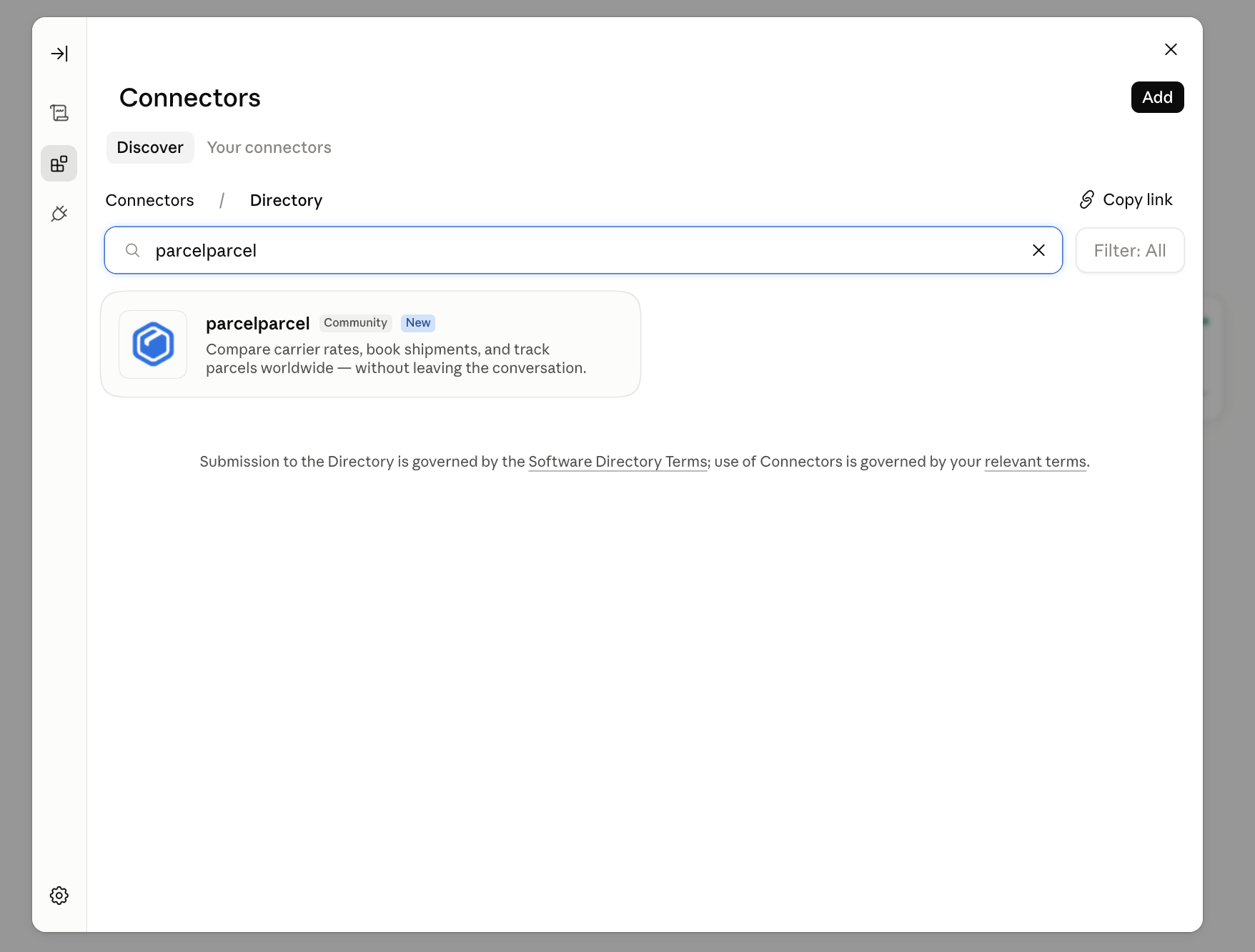
Task: Close the Connectors dialog with X
Action: pyautogui.click(x=1171, y=49)
